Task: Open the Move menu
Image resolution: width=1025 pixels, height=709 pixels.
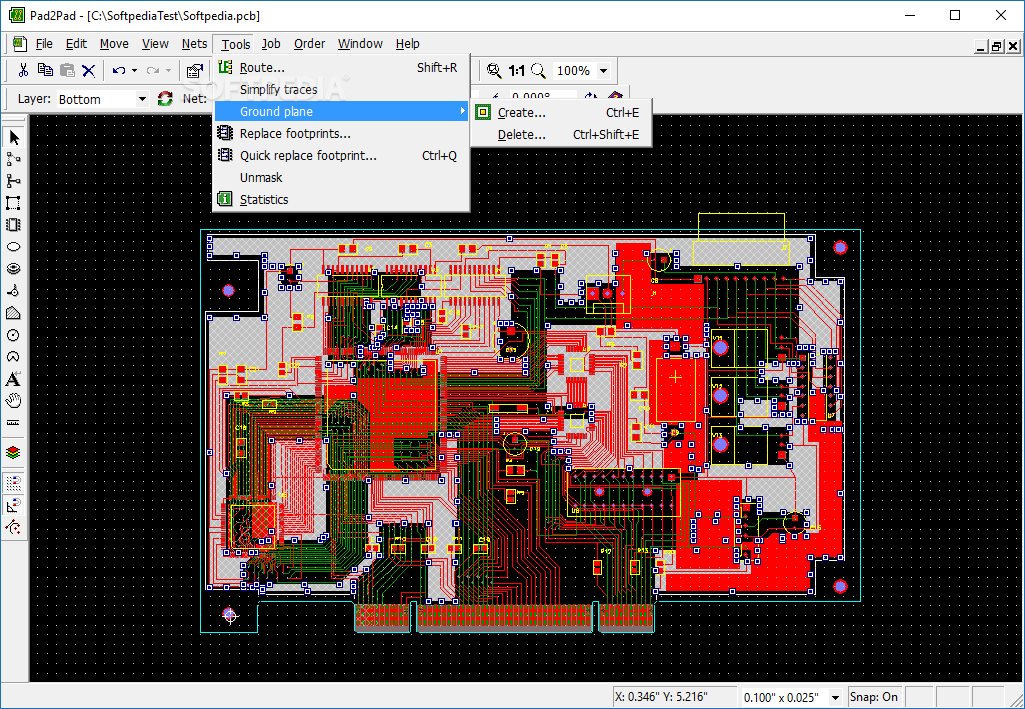Action: coord(114,44)
